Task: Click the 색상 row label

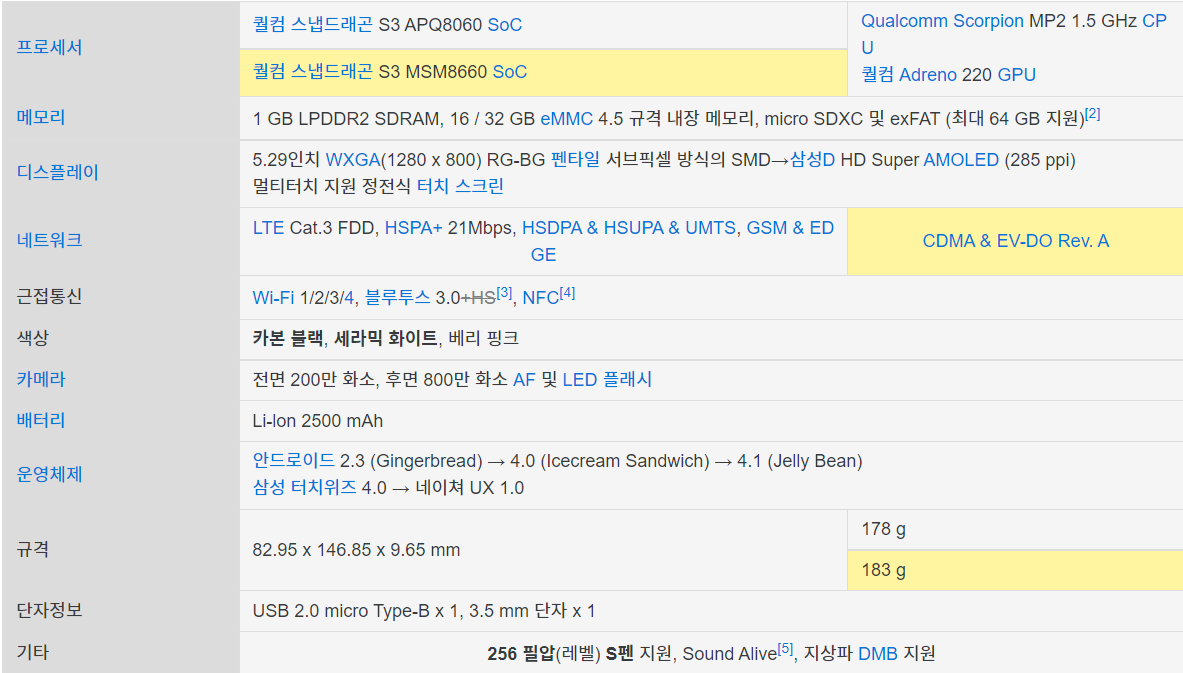Action: point(33,338)
